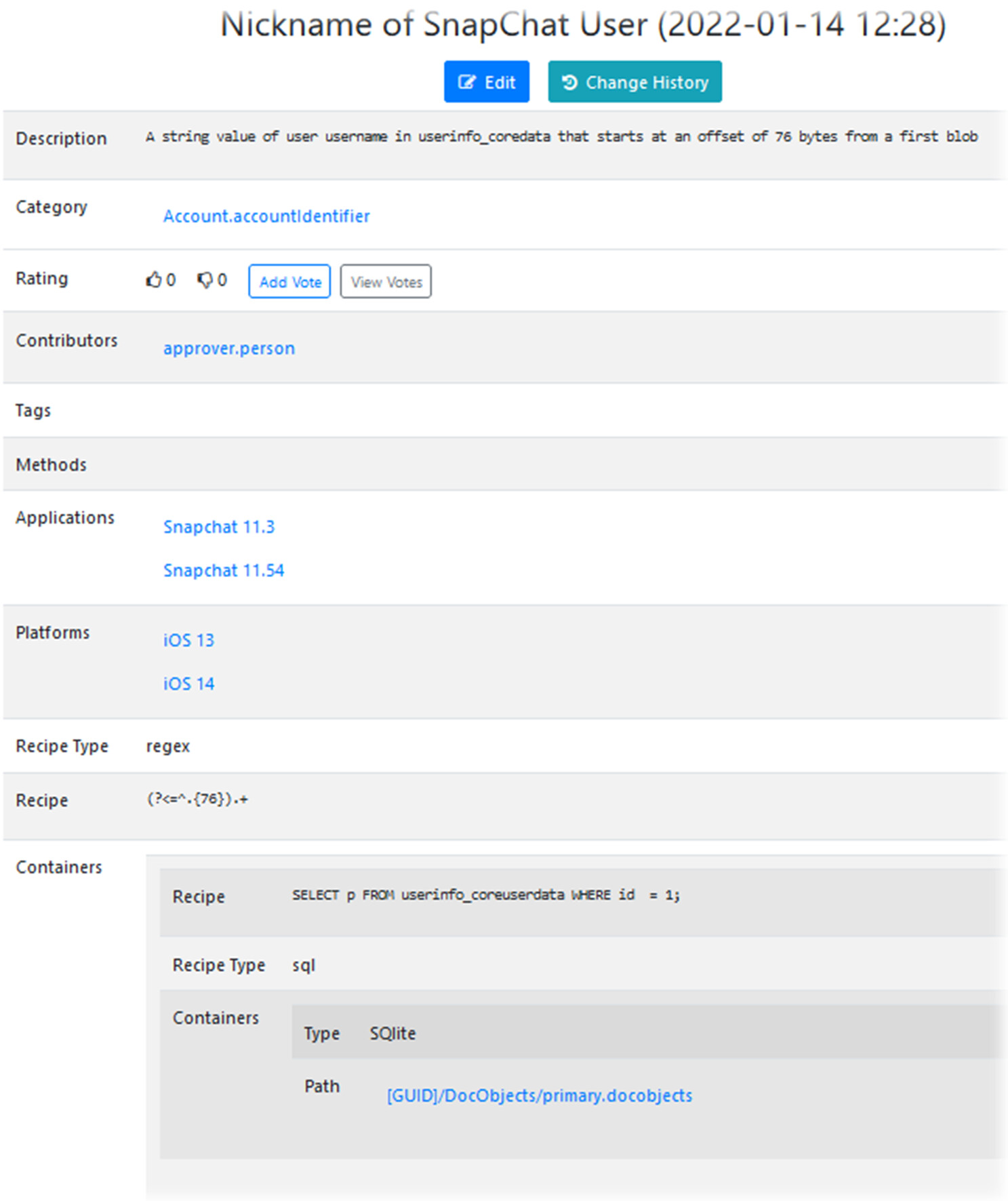Open View Votes list
The height and width of the screenshot is (1201, 1008).
click(386, 281)
